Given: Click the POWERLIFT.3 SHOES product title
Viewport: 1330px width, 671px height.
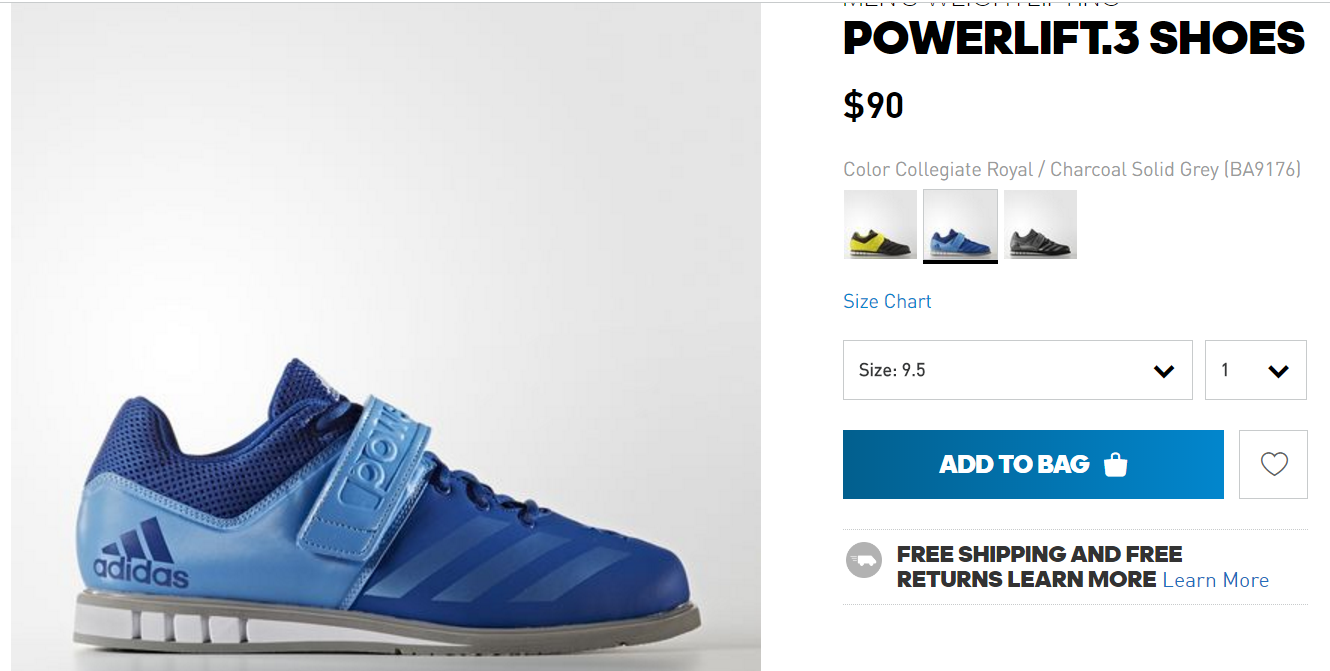Looking at the screenshot, I should [1075, 38].
